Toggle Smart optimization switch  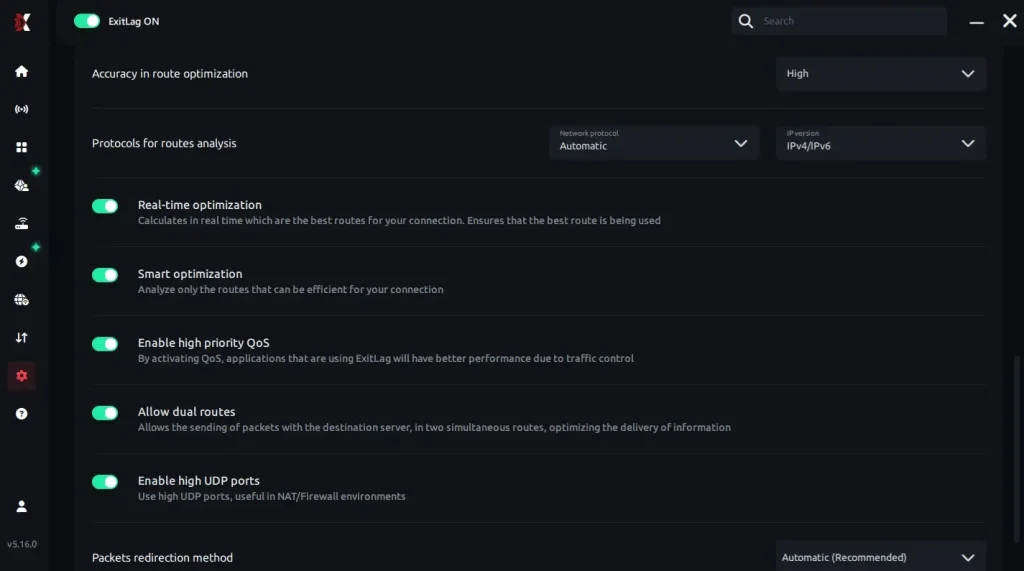[104, 275]
